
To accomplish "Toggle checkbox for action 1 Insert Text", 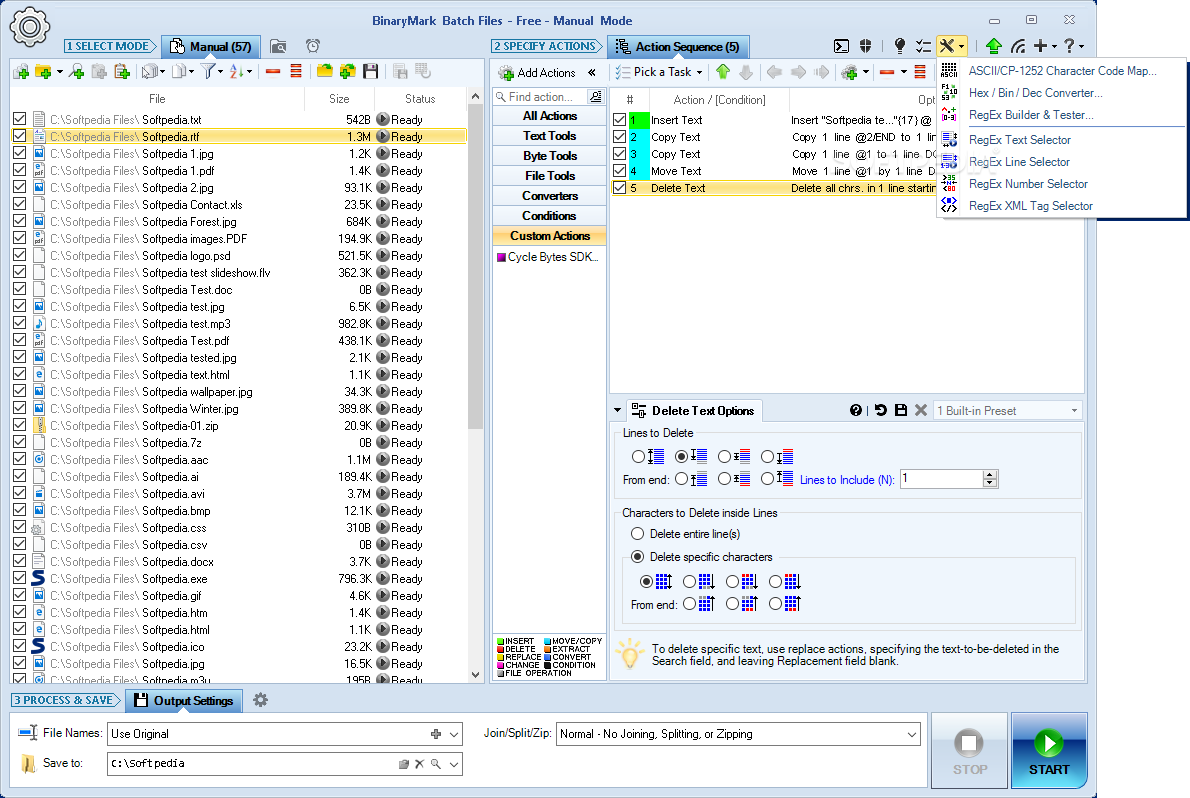I will pyautogui.click(x=620, y=120).
